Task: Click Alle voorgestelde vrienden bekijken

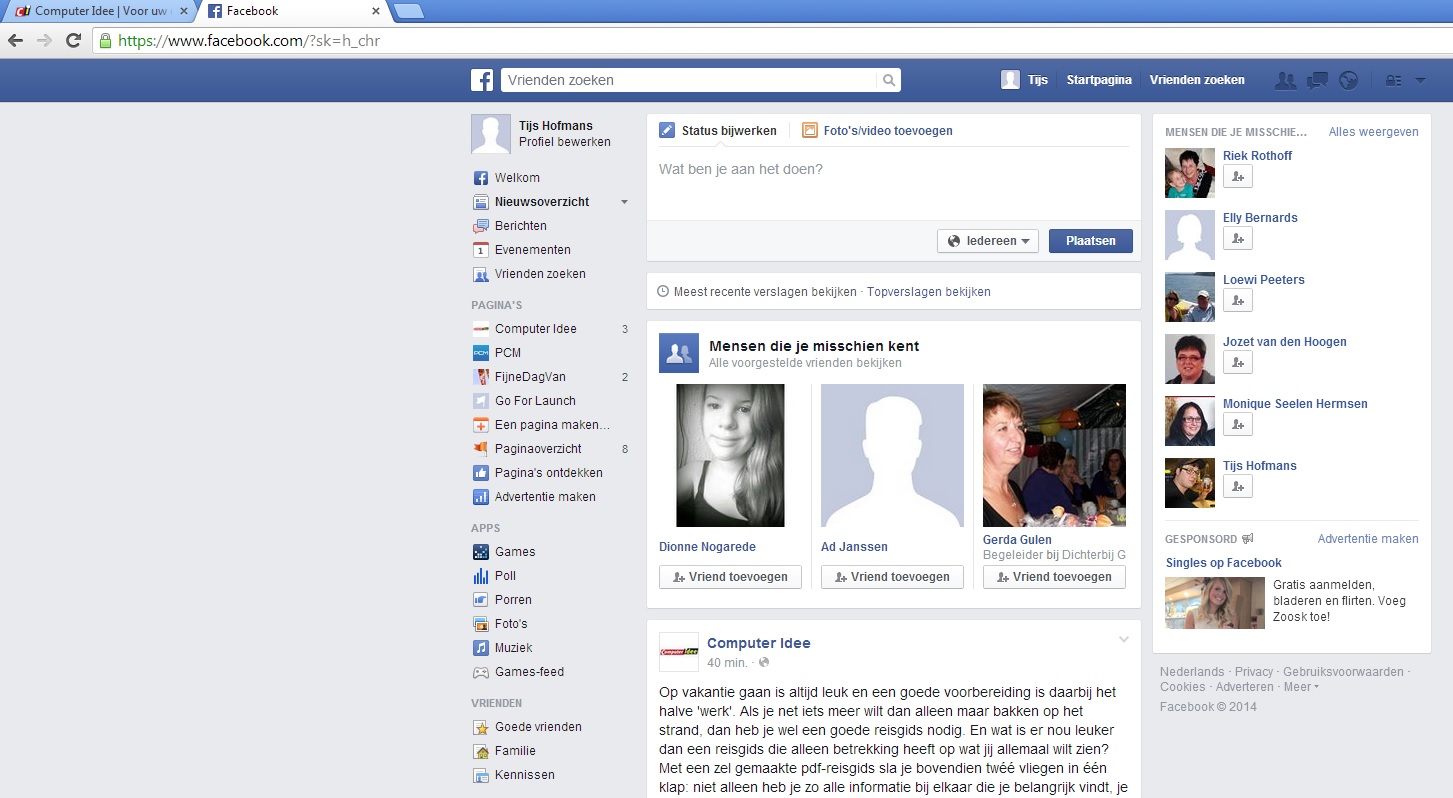Action: [x=805, y=363]
